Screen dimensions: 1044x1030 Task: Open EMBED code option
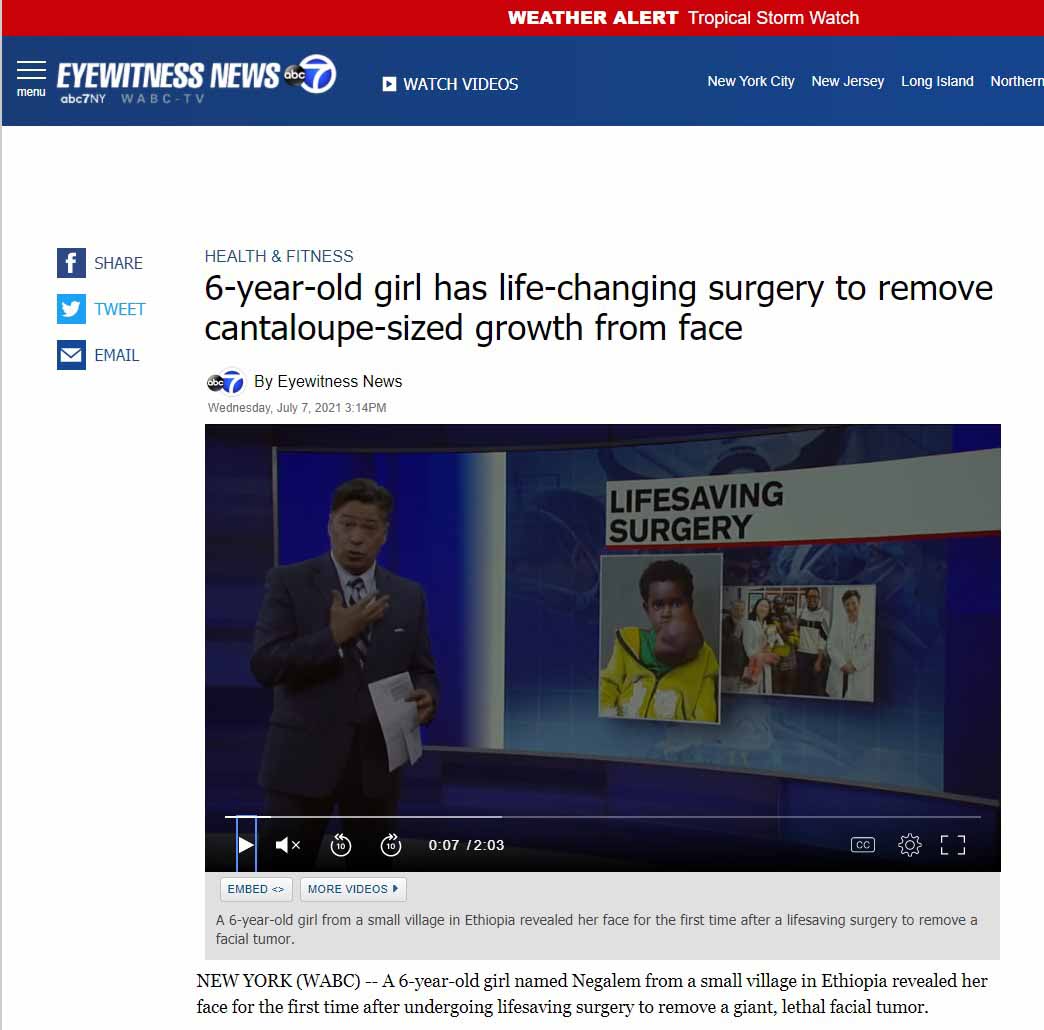(256, 889)
